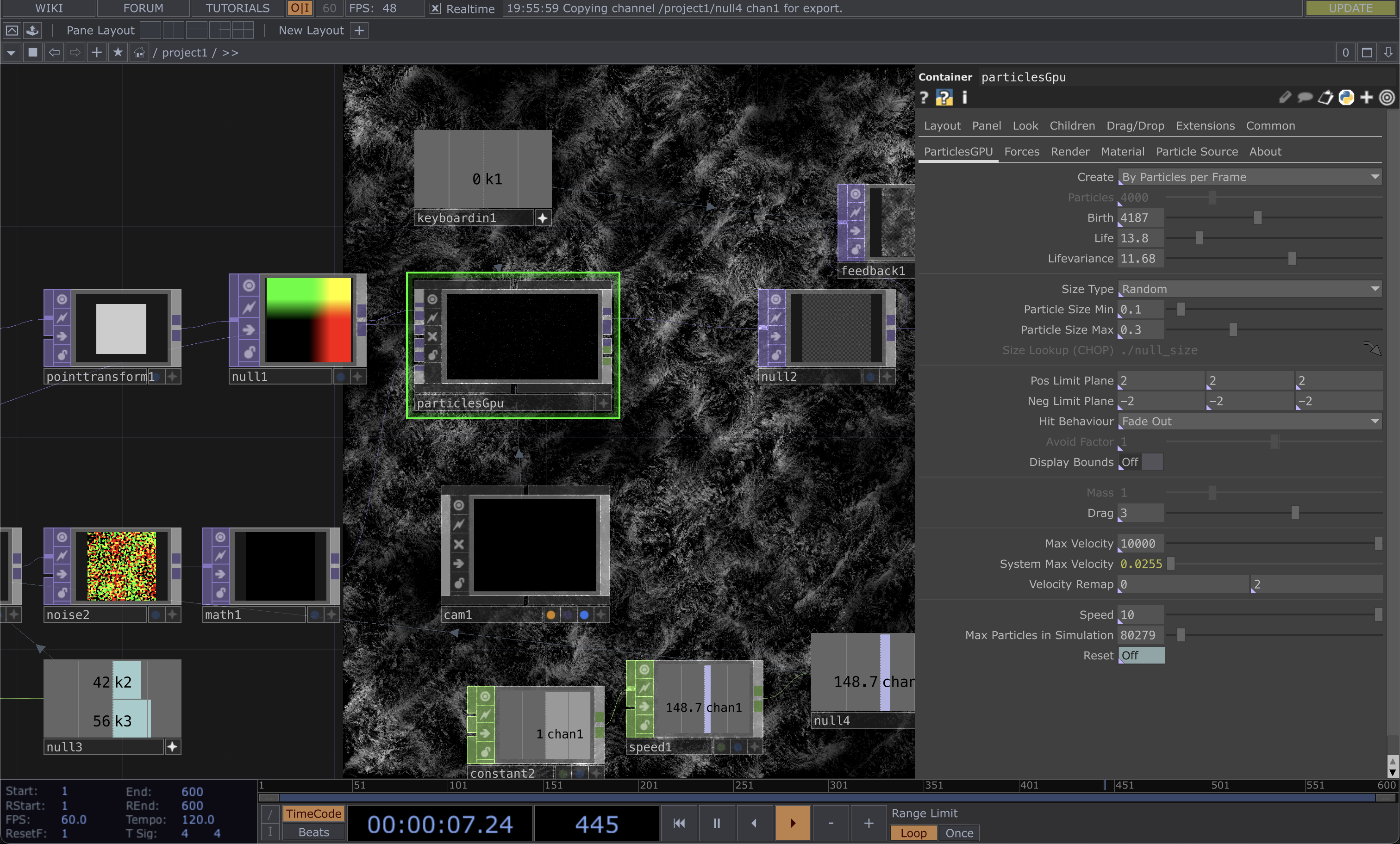1400x844 pixels.
Task: Click the operator info 'i' icon
Action: (964, 98)
